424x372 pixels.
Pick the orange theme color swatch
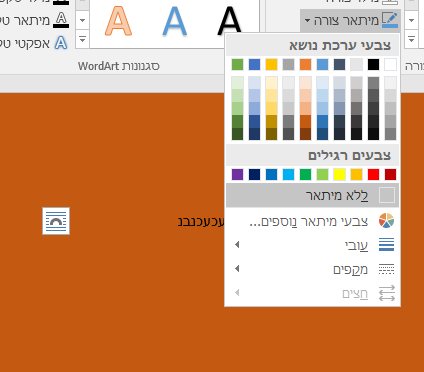(305, 64)
